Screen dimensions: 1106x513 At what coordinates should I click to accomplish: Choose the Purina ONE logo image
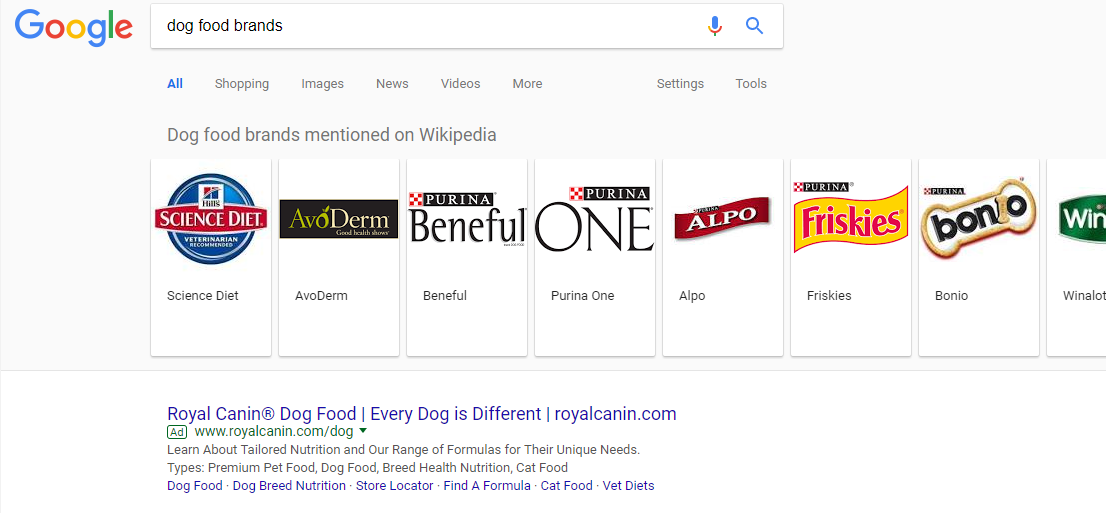pyautogui.click(x=595, y=219)
